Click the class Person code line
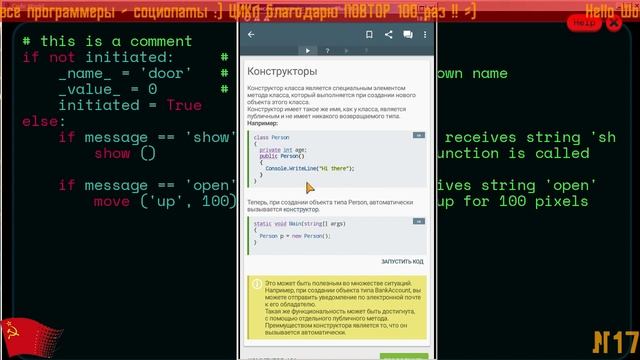 pos(271,138)
